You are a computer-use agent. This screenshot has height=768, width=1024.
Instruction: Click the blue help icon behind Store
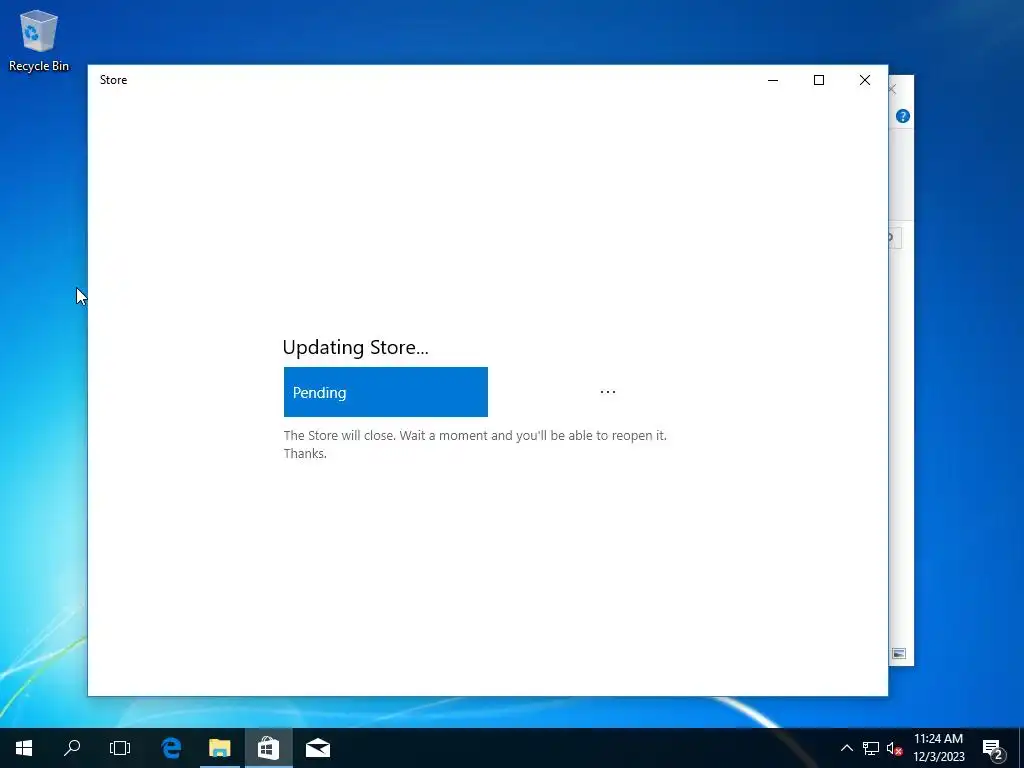click(x=903, y=116)
